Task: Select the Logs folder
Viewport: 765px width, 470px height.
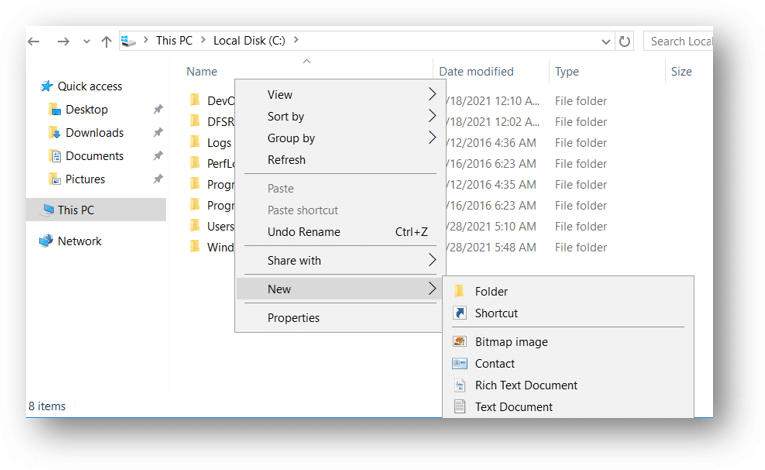Action: (219, 143)
